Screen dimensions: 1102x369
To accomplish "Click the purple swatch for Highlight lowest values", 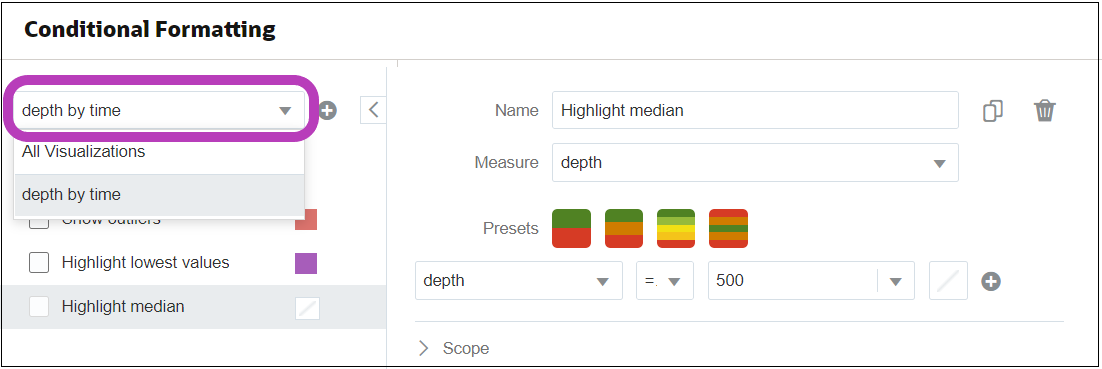I will pos(306,264).
